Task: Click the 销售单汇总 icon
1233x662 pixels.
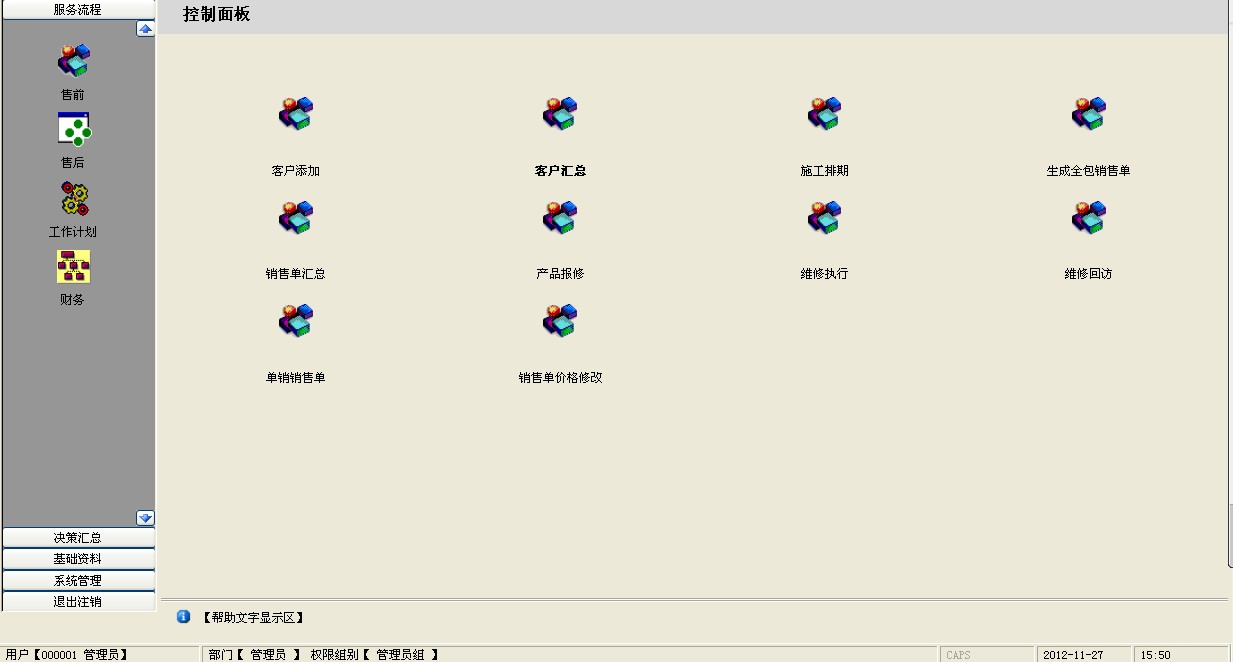Action: (296, 217)
